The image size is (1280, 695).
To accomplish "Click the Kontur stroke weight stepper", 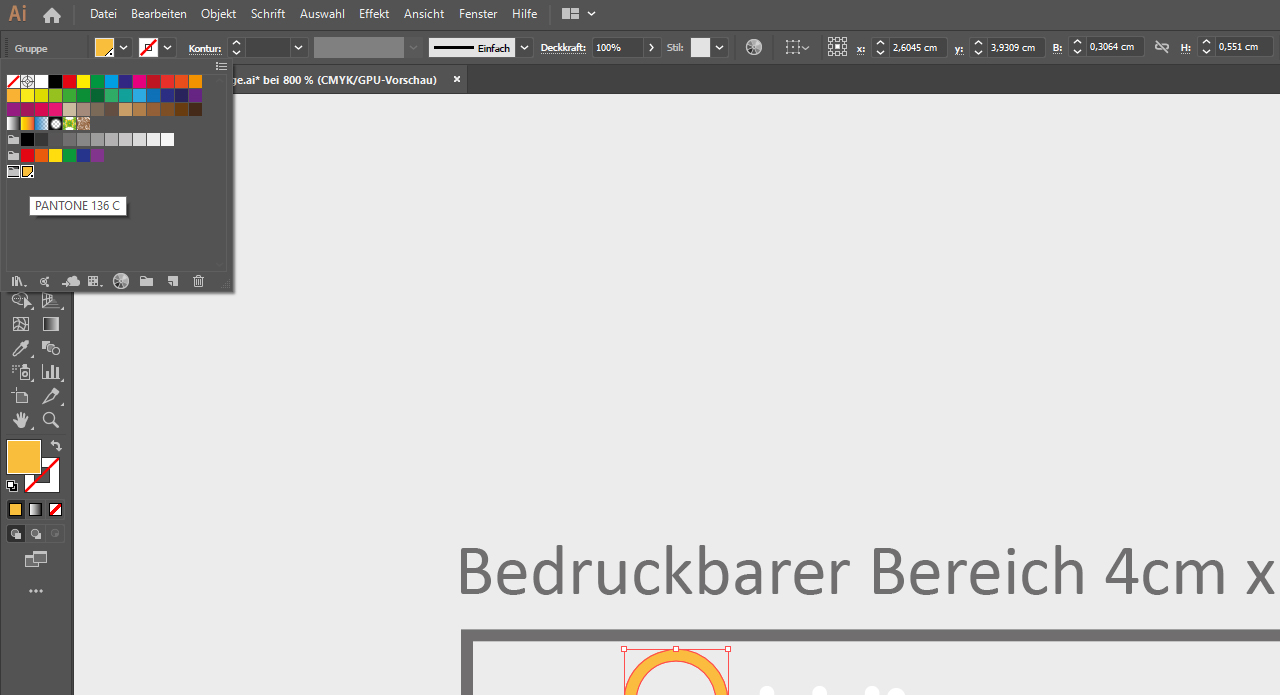I will coord(236,47).
